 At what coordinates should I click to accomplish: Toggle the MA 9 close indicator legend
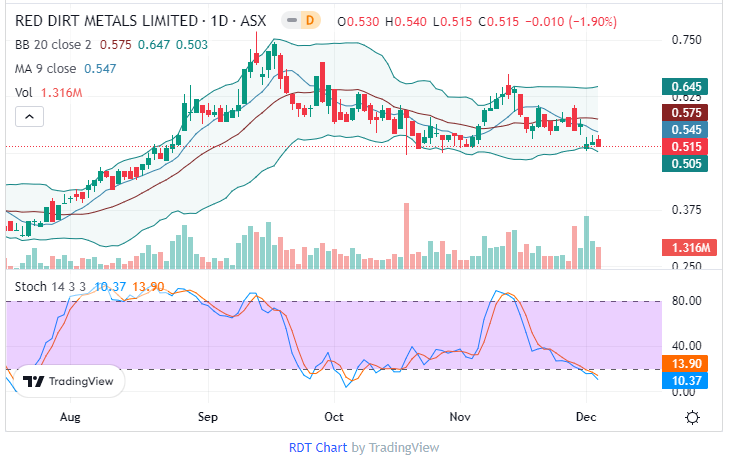(x=45, y=68)
